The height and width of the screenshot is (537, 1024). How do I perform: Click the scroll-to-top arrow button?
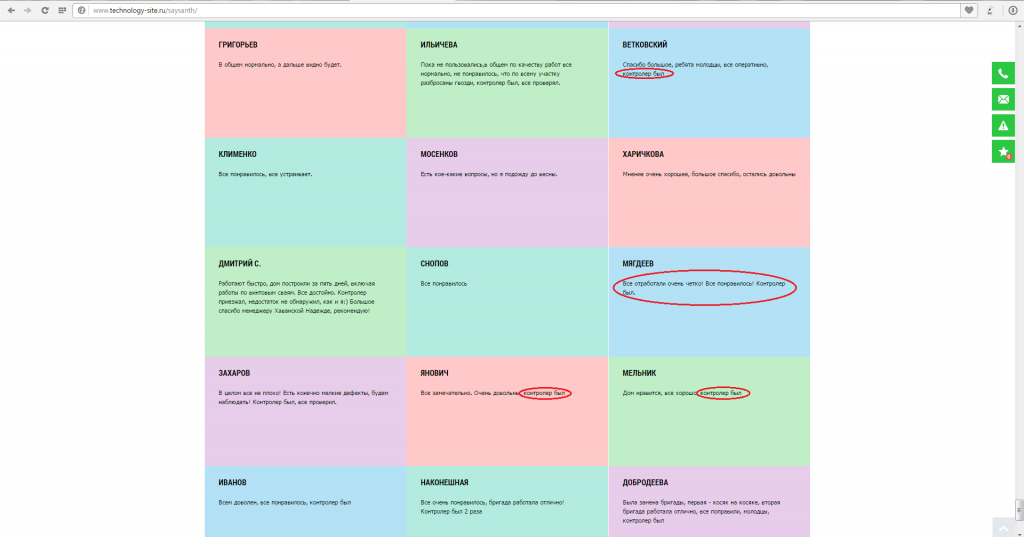click(1003, 528)
